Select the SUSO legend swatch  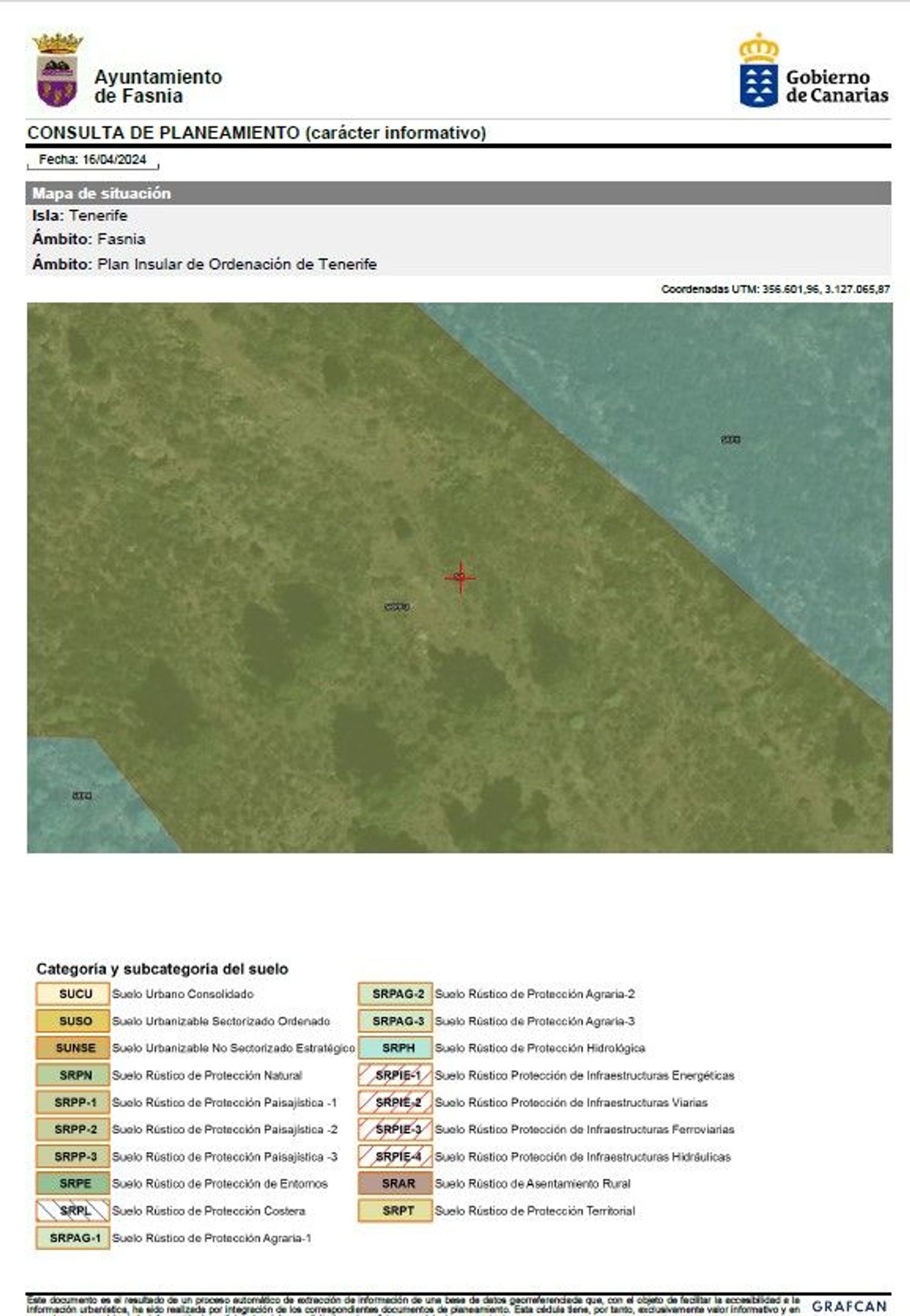pos(73,1021)
